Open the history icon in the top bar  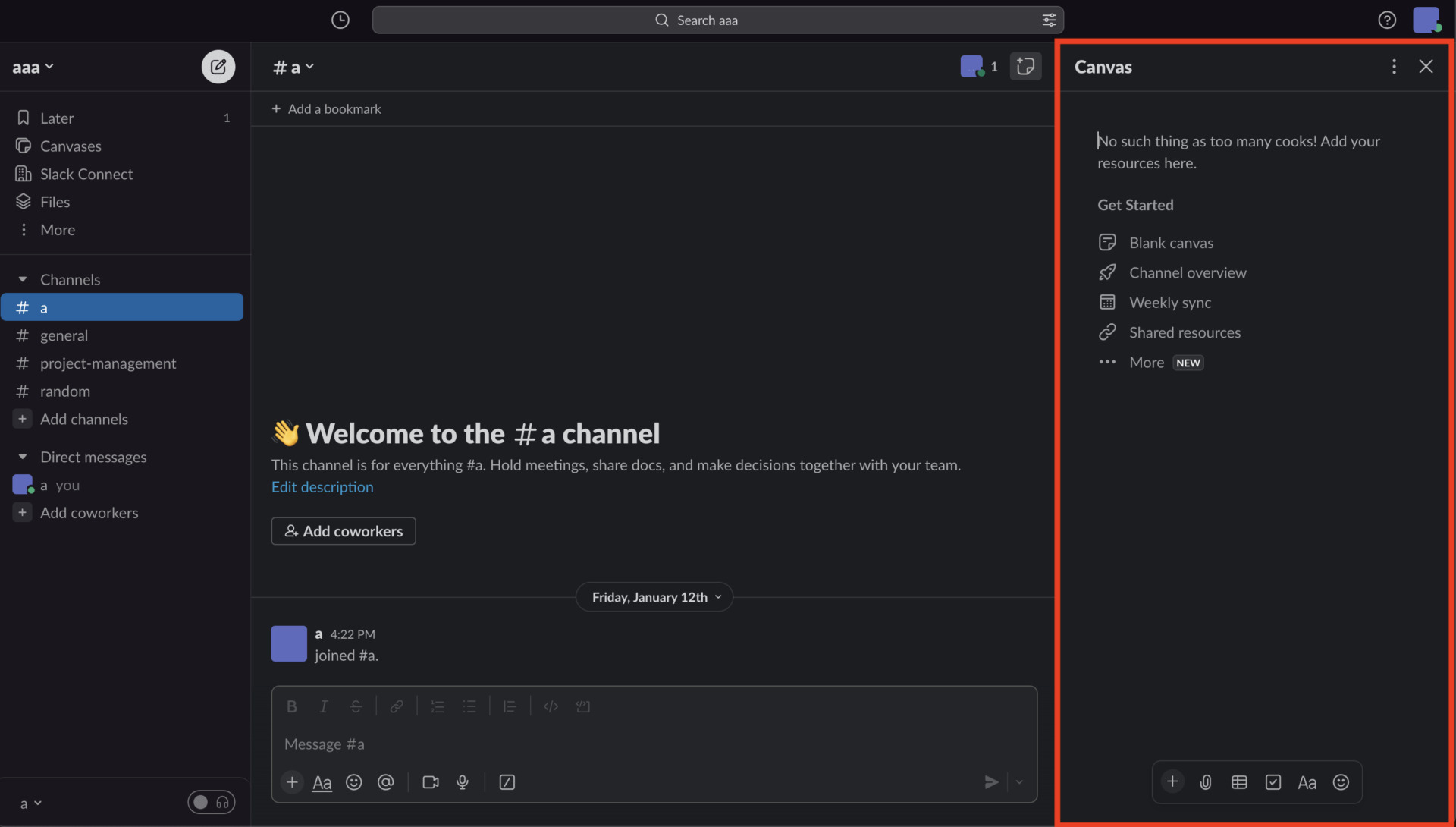(340, 20)
